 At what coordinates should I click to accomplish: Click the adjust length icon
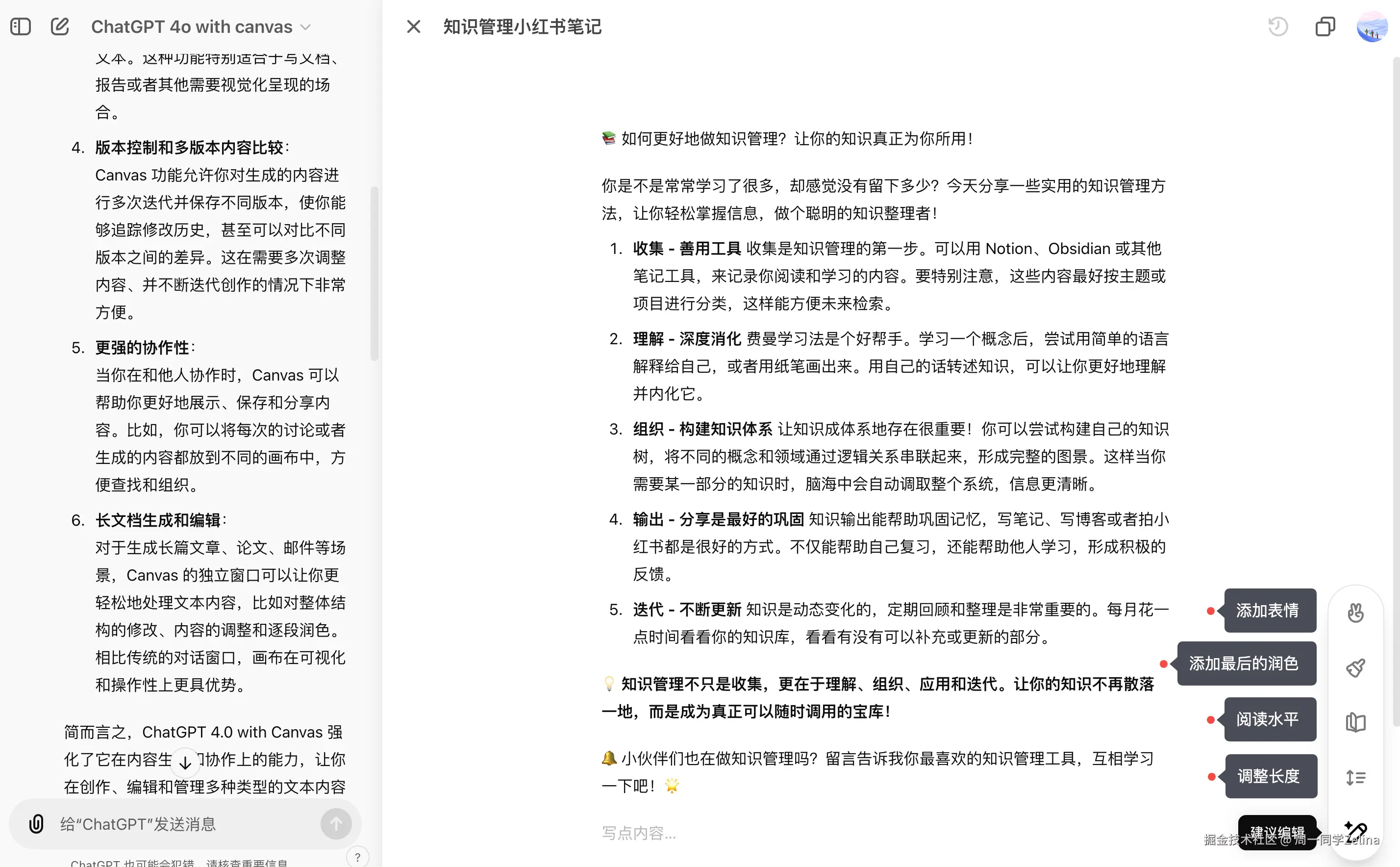click(x=1355, y=778)
